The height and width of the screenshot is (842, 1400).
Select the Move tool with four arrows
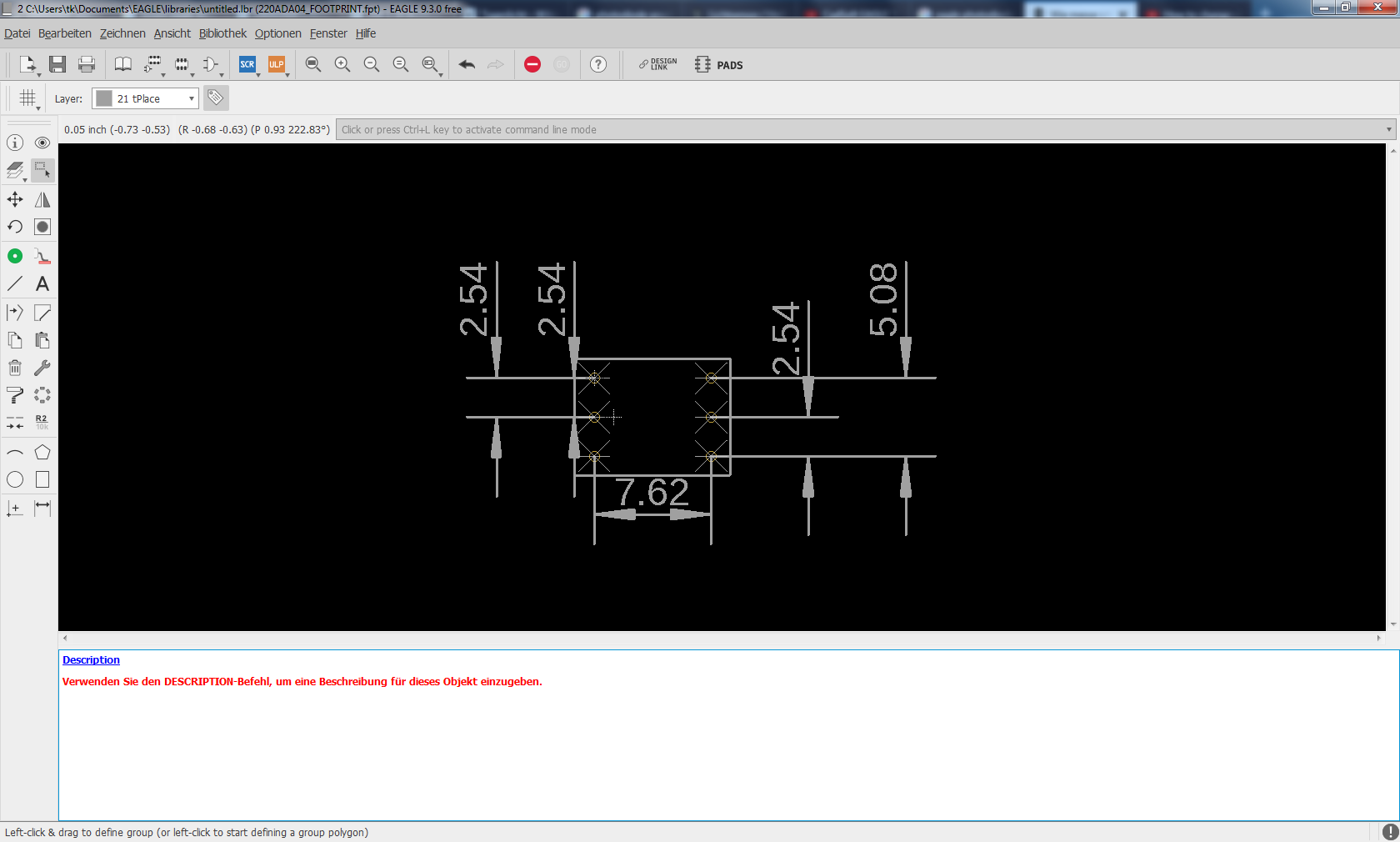pyautogui.click(x=15, y=199)
